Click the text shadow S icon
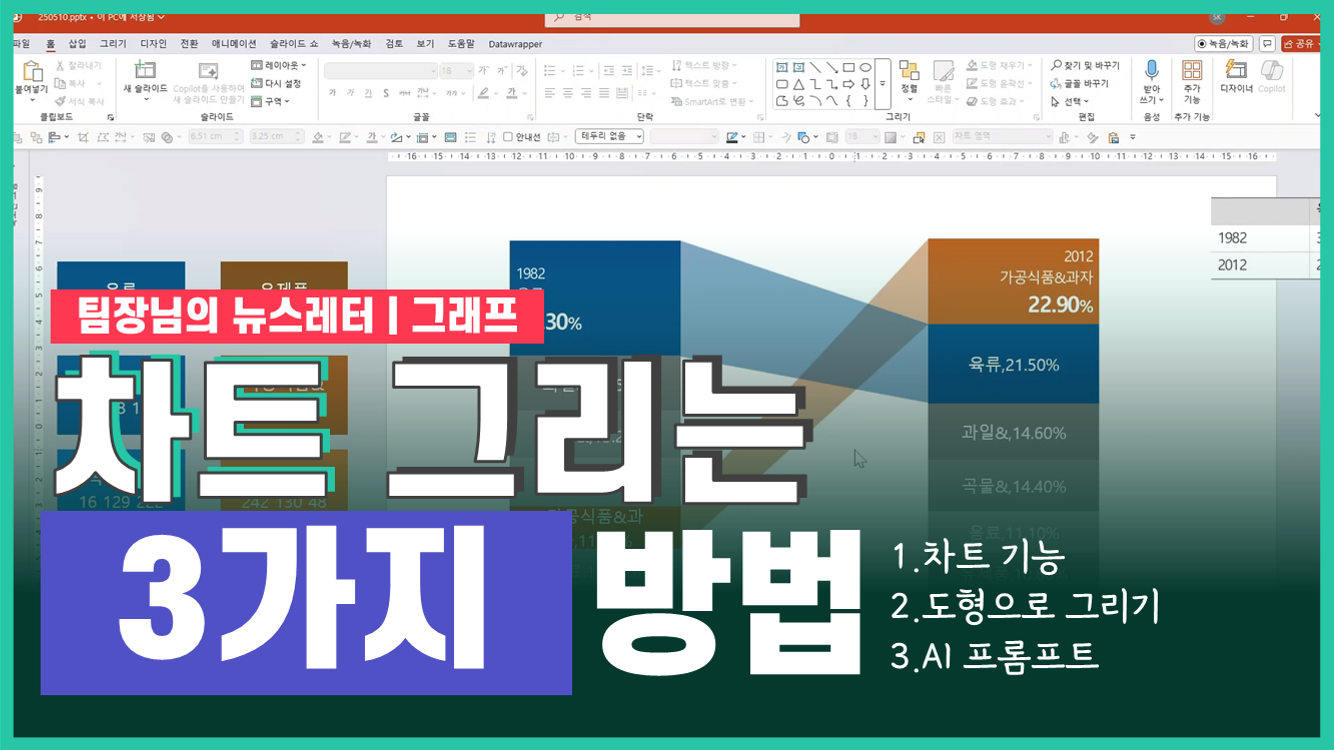Viewport: 1334px width, 750px height. [x=386, y=93]
